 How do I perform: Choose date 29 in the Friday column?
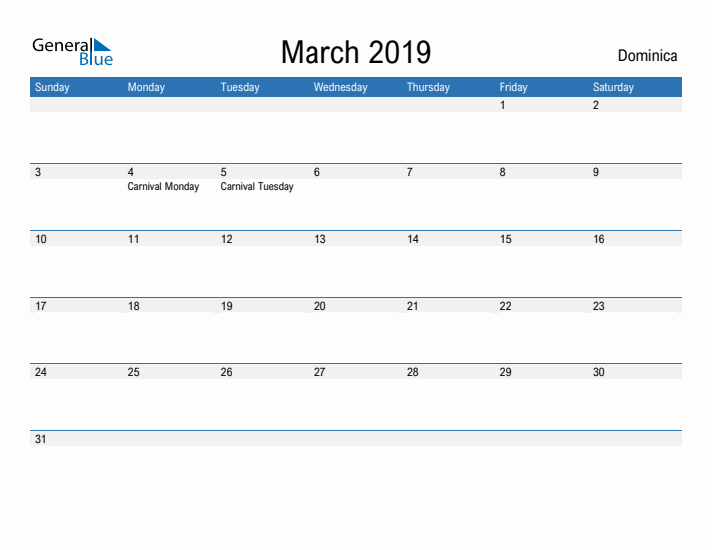[505, 372]
